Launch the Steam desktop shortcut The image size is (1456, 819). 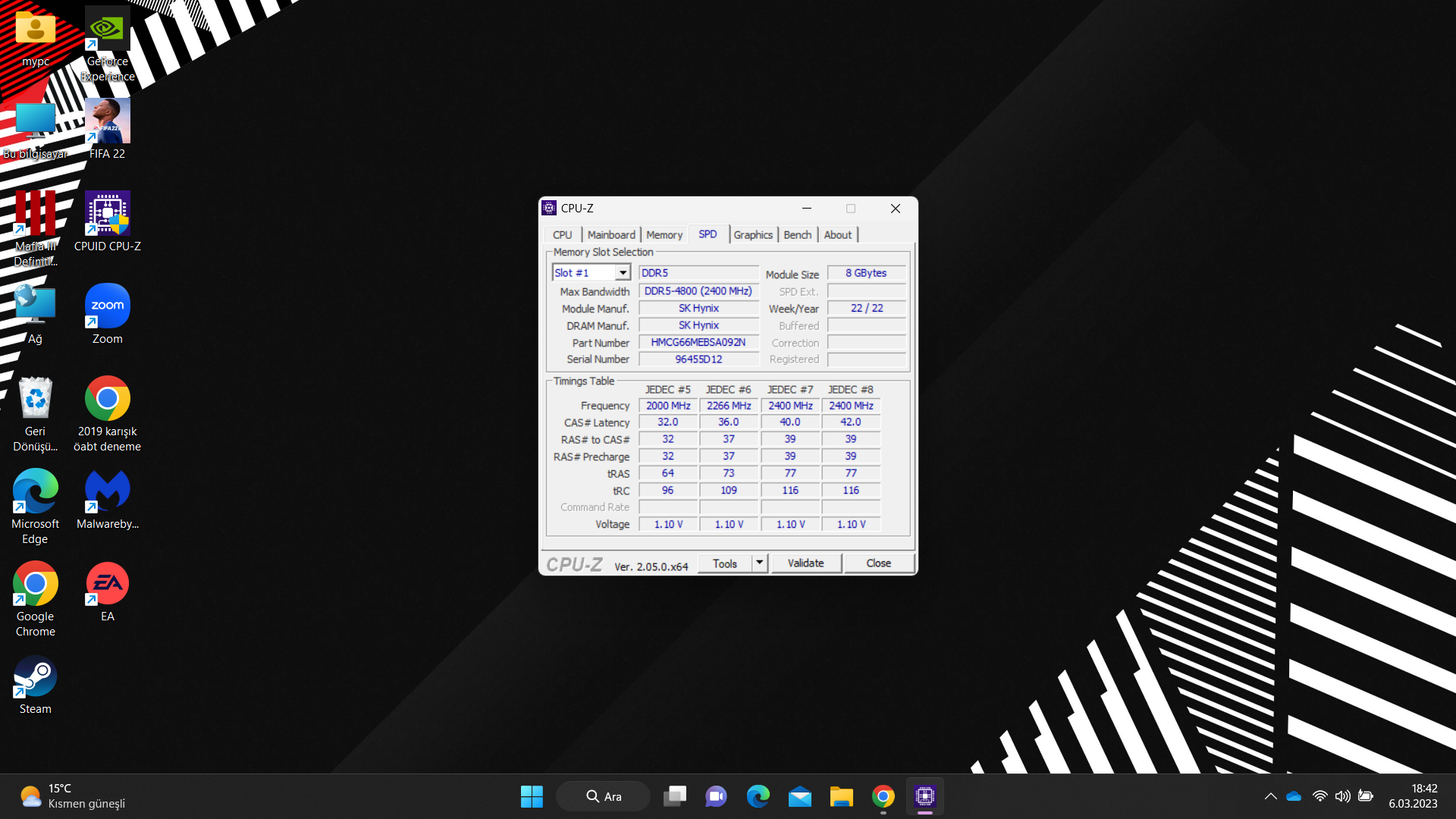tap(35, 676)
